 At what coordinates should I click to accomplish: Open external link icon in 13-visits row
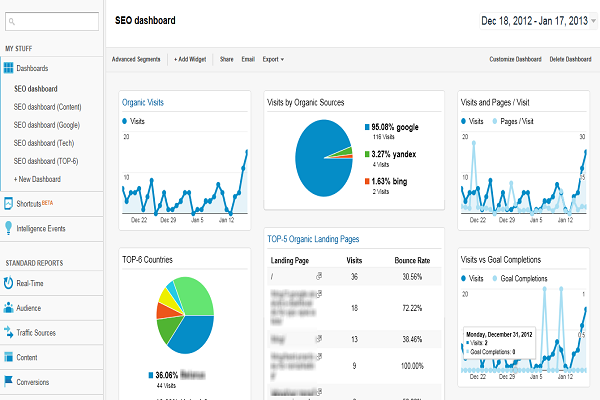[x=319, y=338]
